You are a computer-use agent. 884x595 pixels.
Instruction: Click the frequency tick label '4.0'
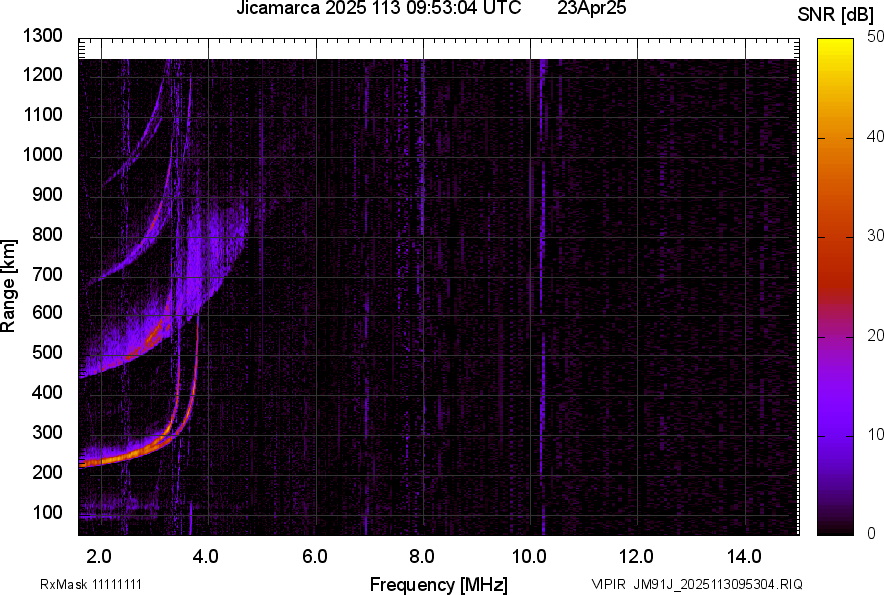coord(206,557)
